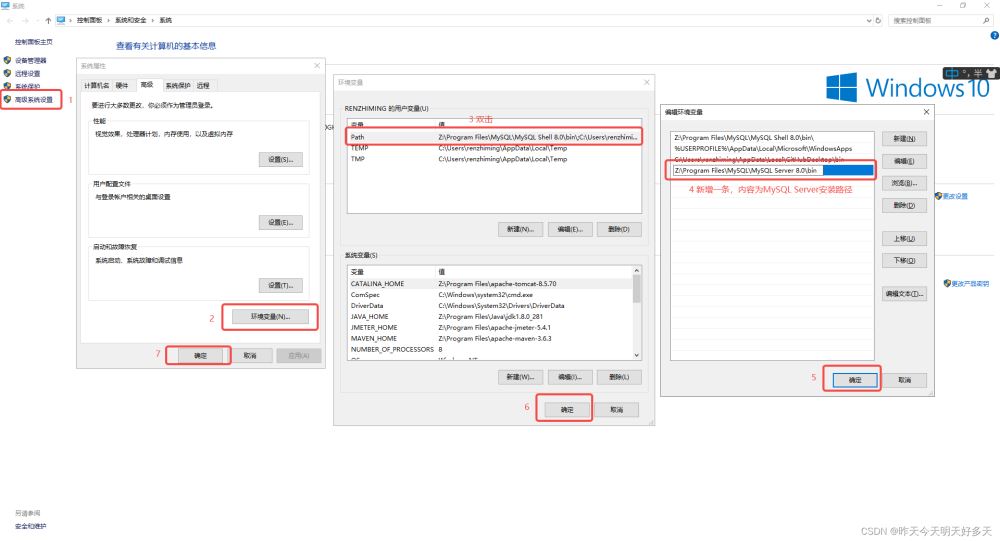Click system variables 删除(L) button

point(619,377)
